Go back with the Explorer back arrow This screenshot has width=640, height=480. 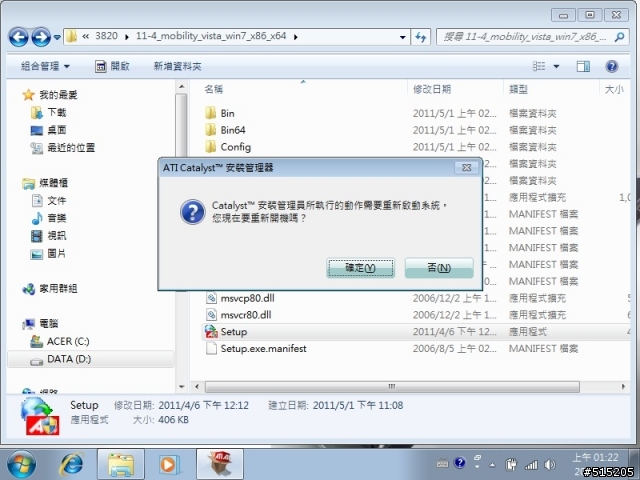tap(19, 37)
